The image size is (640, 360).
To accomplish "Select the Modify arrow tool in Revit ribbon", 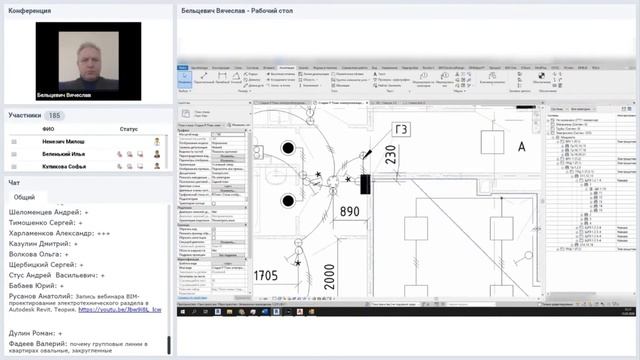I will point(184,79).
